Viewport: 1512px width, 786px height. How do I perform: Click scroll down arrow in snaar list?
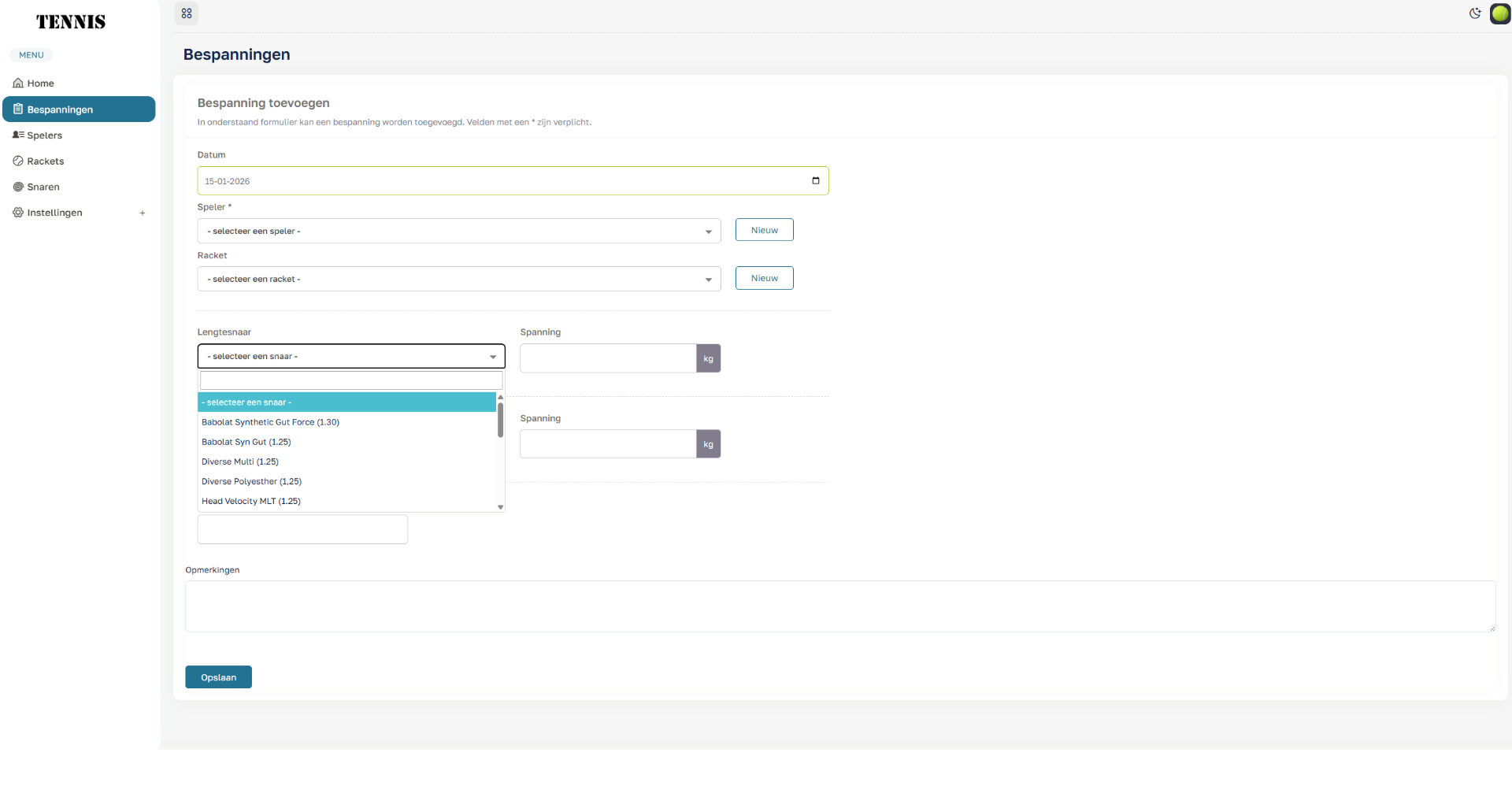point(500,507)
